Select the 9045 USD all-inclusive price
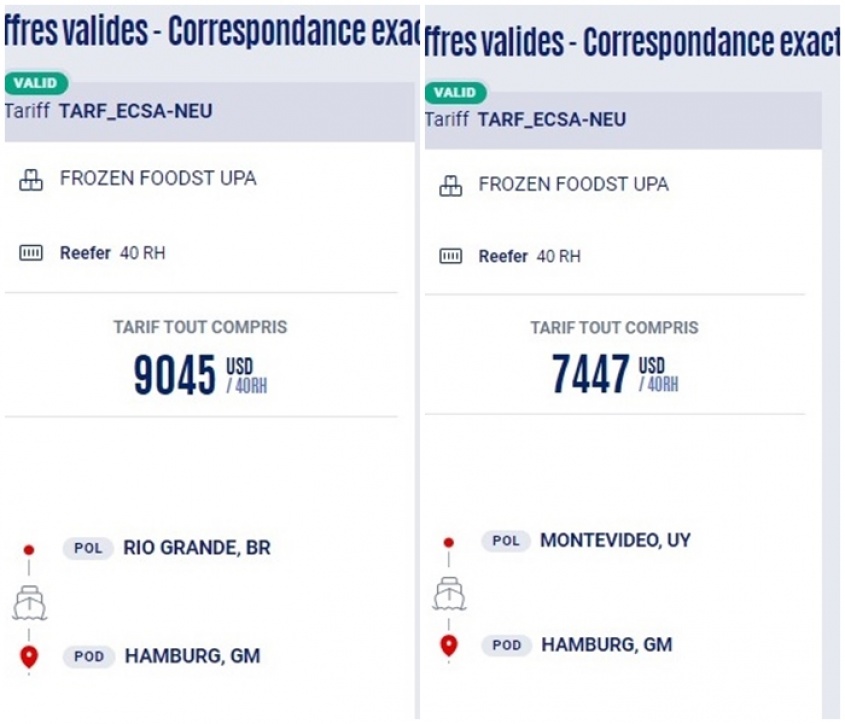The height and width of the screenshot is (724, 845). 175,375
